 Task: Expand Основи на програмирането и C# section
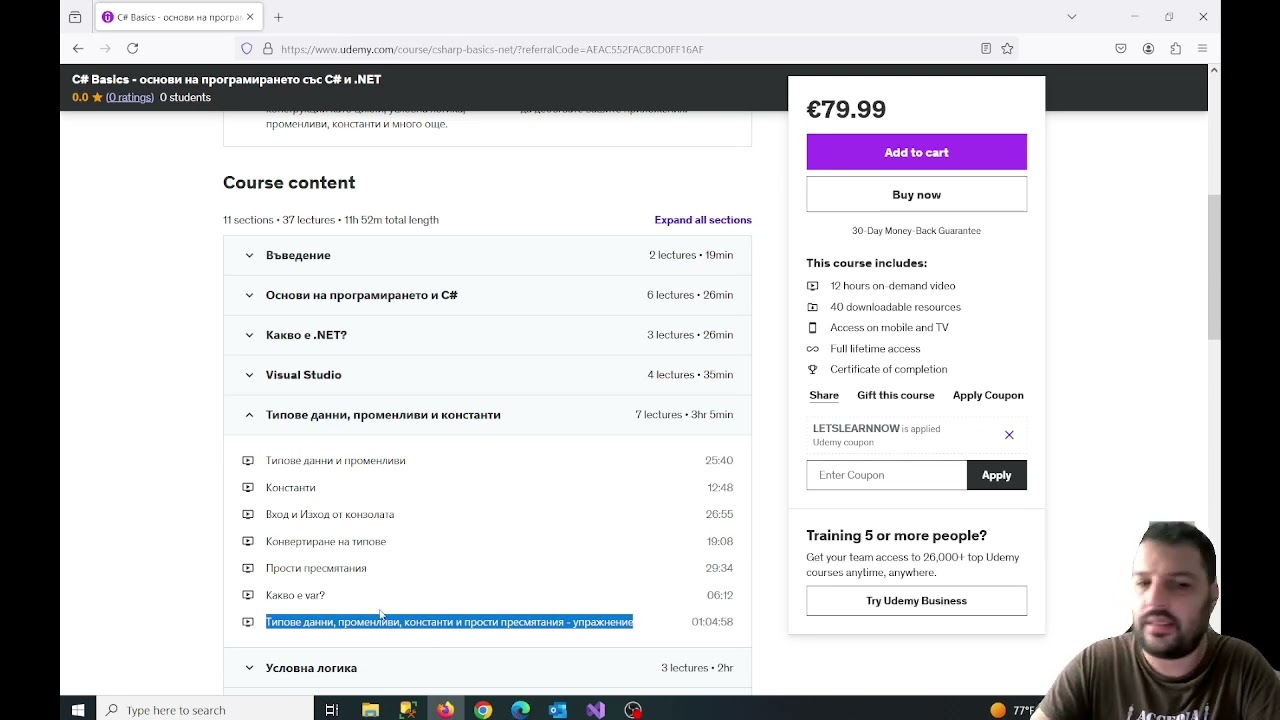[487, 295]
